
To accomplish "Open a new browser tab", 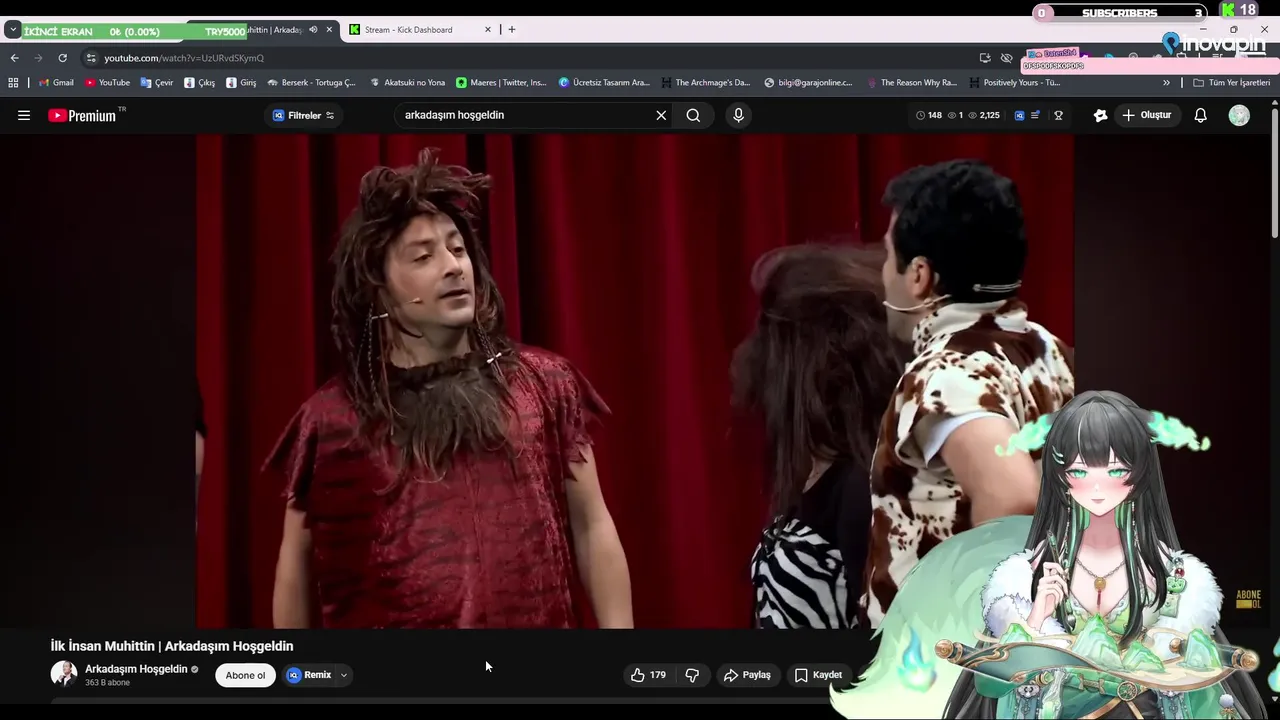I will 512,30.
